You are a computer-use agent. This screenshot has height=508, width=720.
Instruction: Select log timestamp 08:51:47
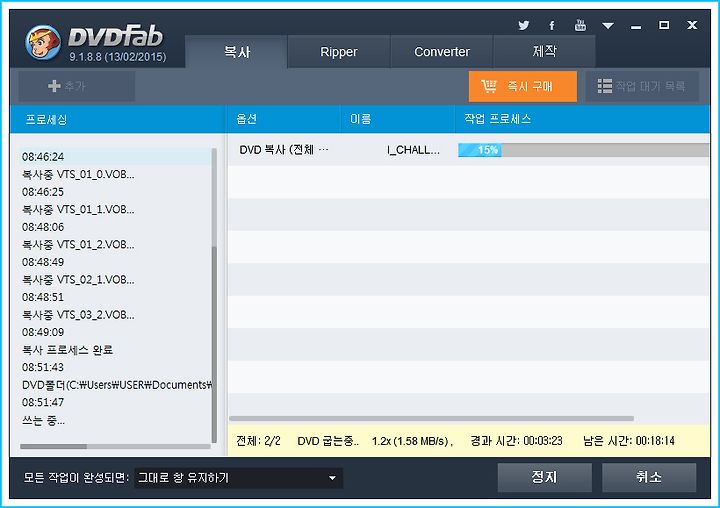[43, 402]
